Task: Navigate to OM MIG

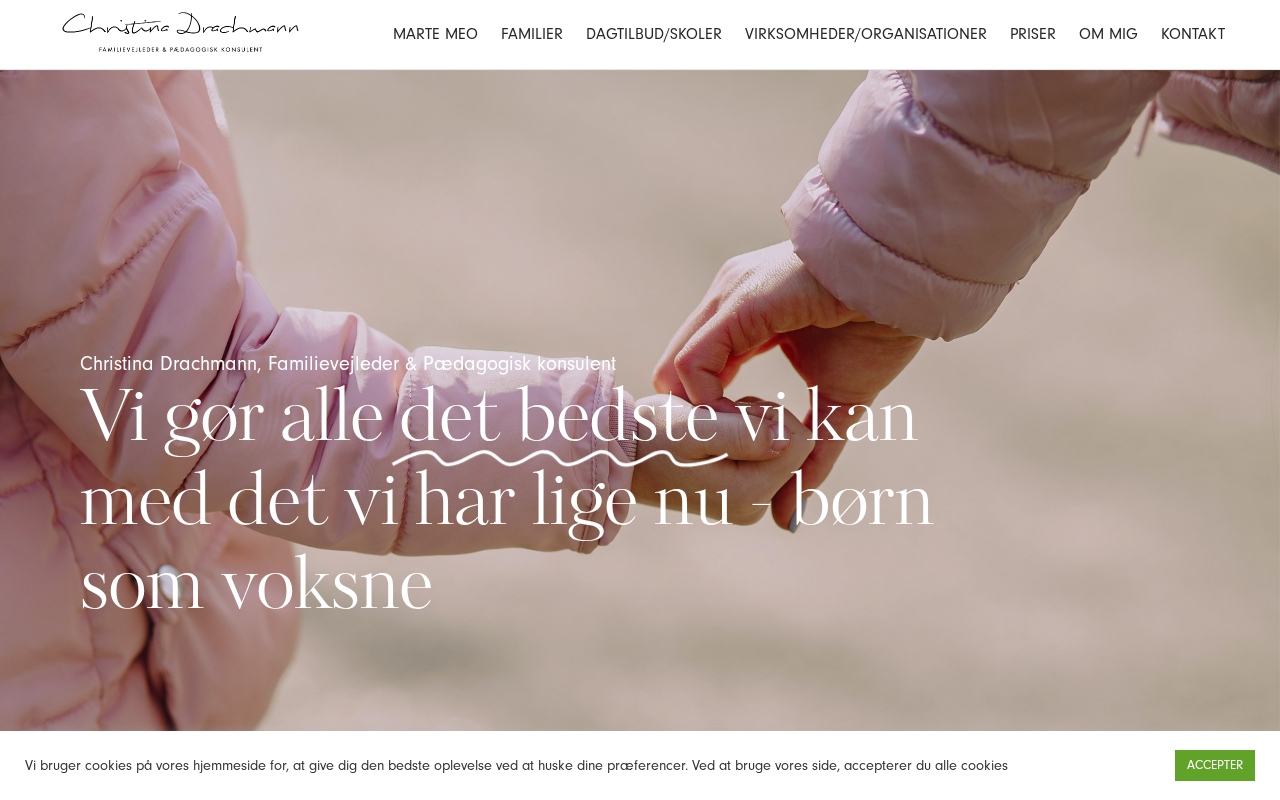Action: point(1108,34)
